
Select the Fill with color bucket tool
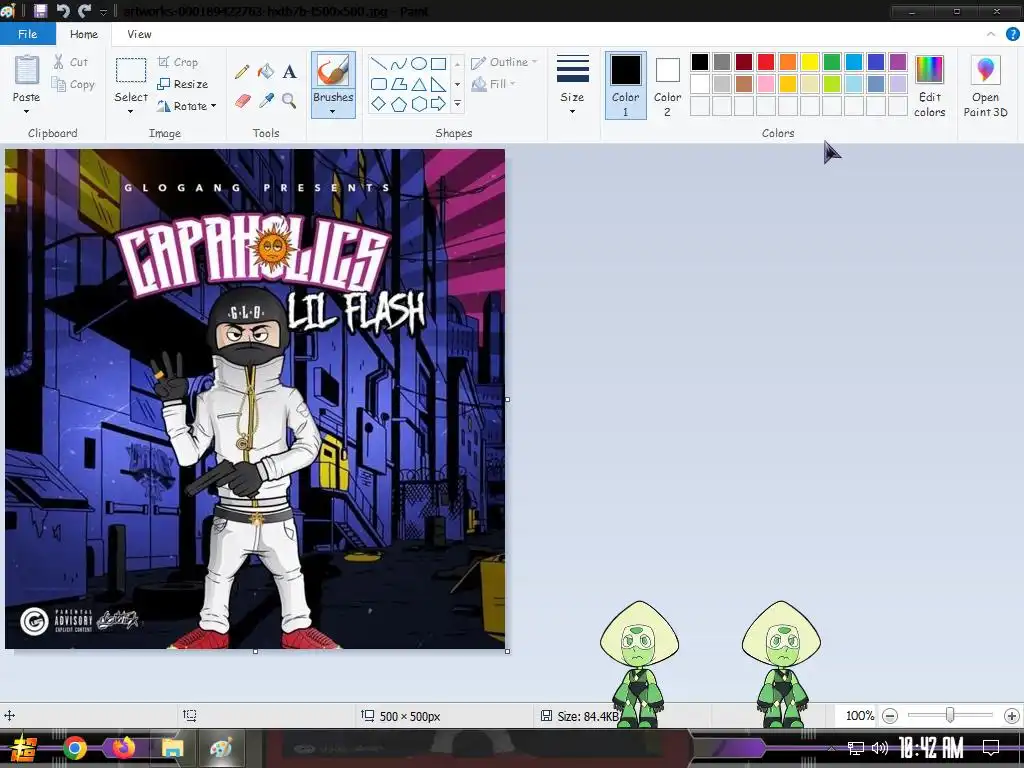(265, 71)
